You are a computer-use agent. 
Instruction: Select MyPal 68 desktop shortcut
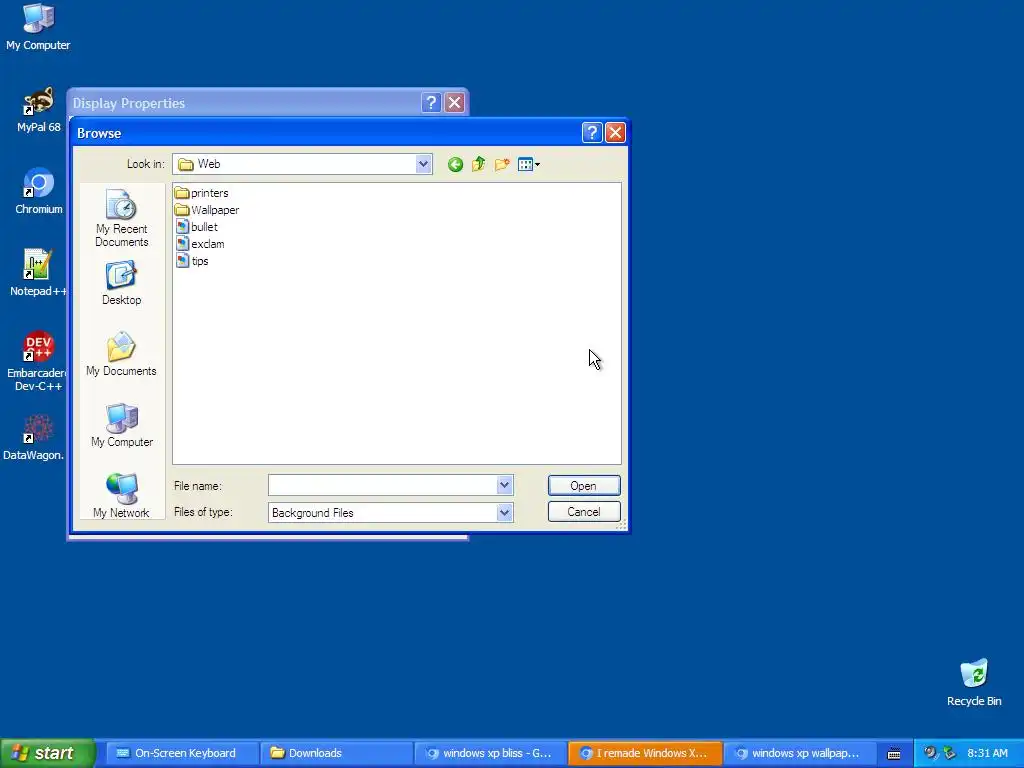coord(39,110)
